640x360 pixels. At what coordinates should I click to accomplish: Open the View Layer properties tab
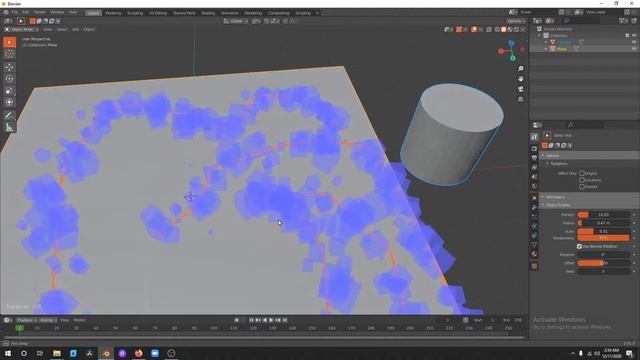(x=534, y=167)
